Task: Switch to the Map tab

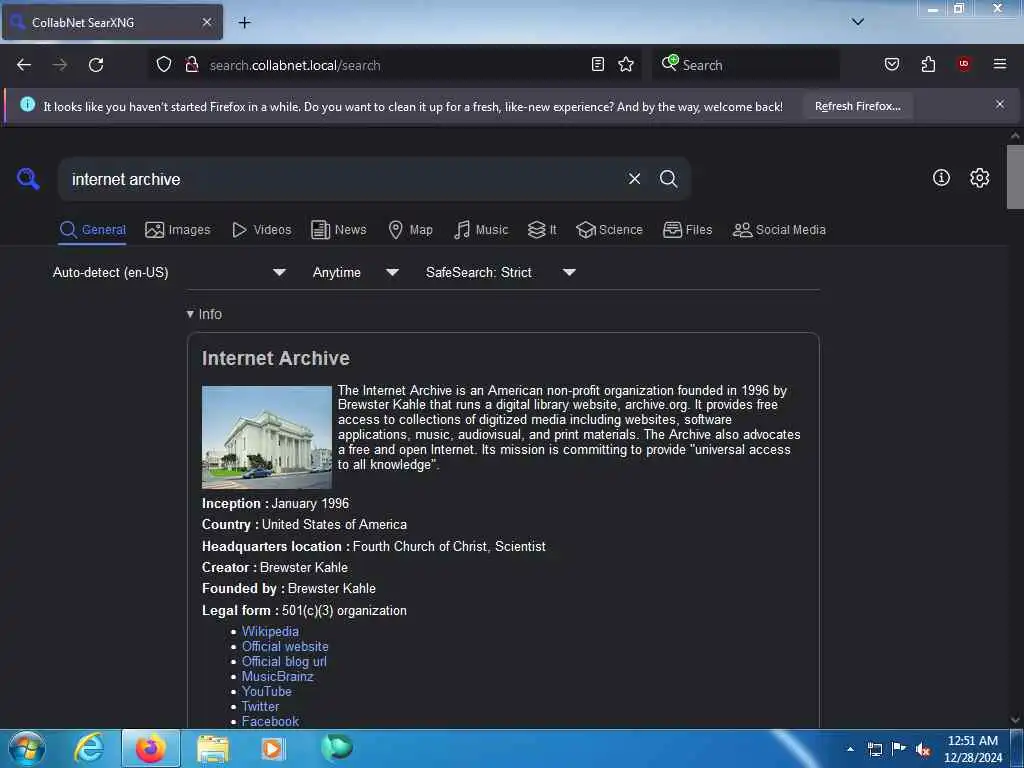Action: [410, 230]
